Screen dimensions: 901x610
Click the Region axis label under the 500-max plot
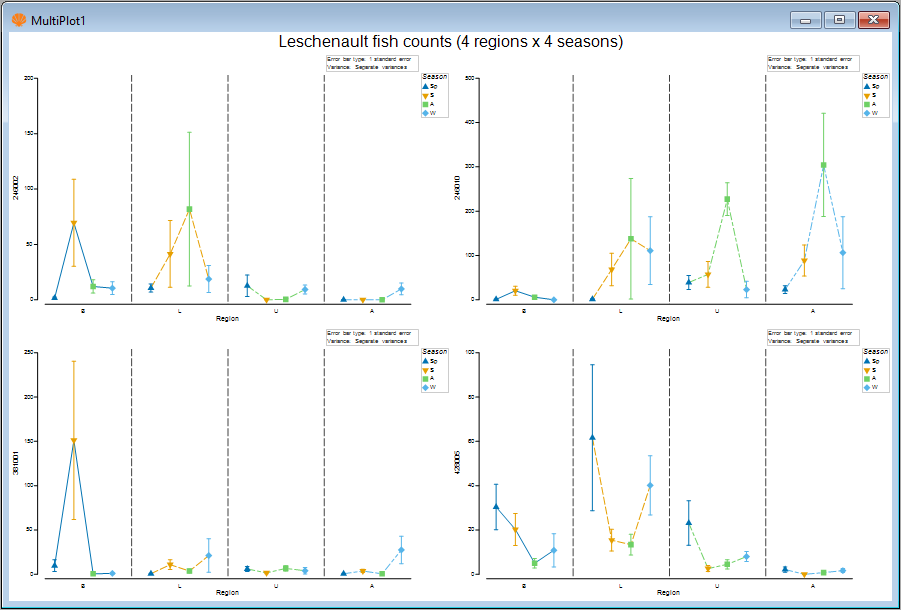(x=669, y=319)
